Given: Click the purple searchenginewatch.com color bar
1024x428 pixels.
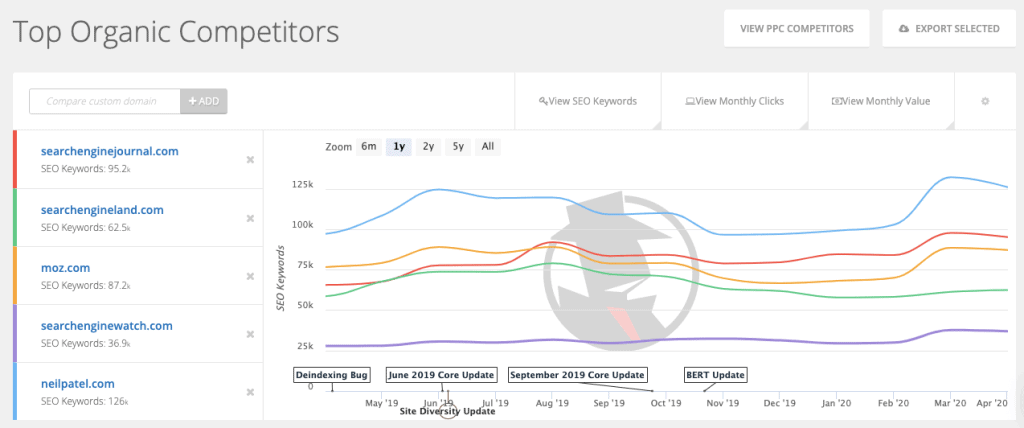Looking at the screenshot, I should click(x=14, y=333).
